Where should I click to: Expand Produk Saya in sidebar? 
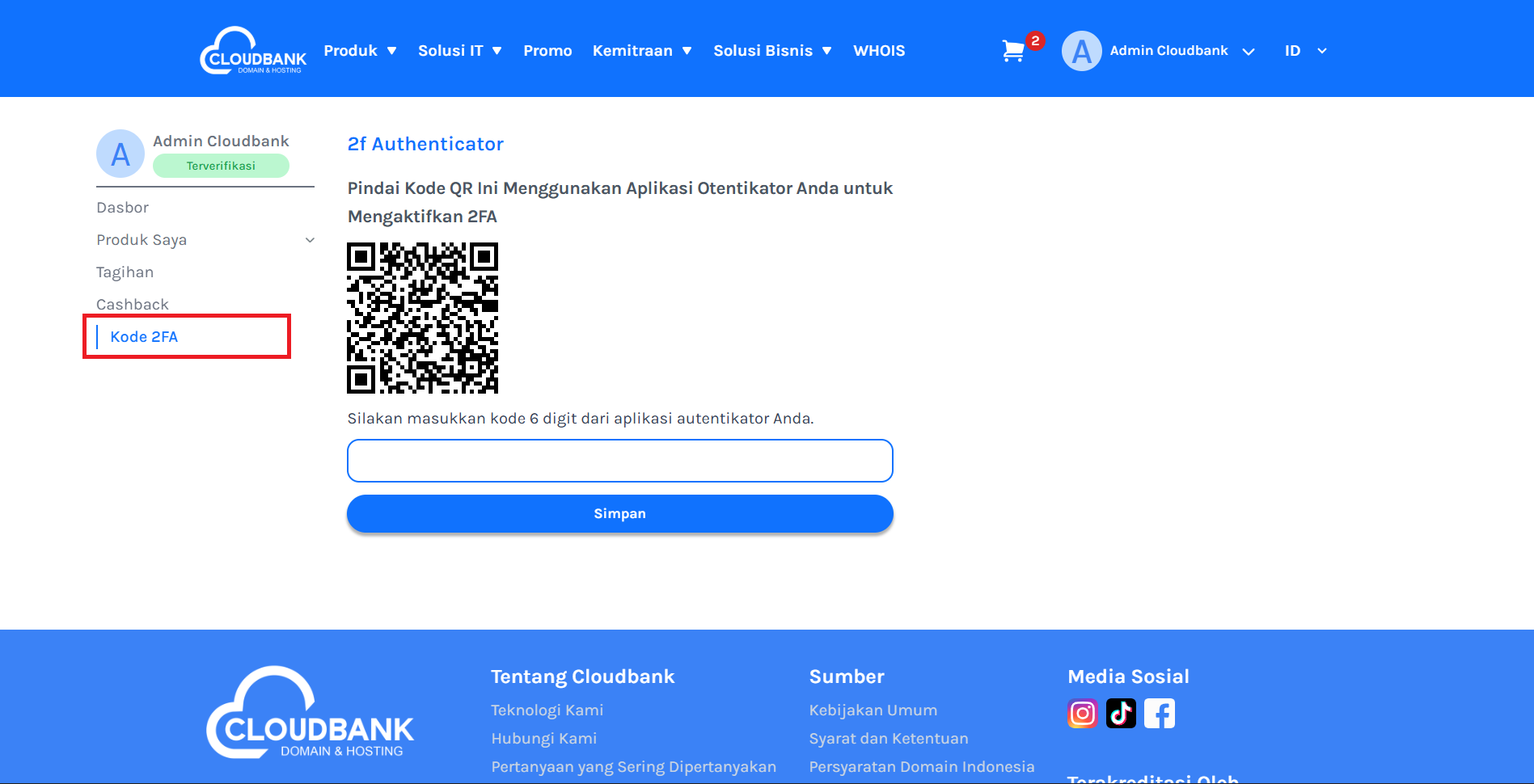point(205,240)
